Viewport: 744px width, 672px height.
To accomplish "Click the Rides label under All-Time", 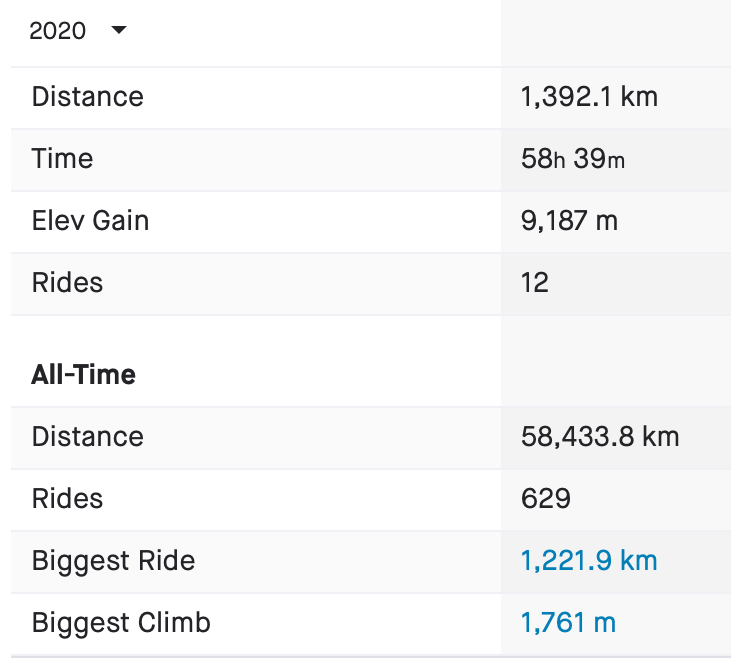I will click(x=67, y=499).
